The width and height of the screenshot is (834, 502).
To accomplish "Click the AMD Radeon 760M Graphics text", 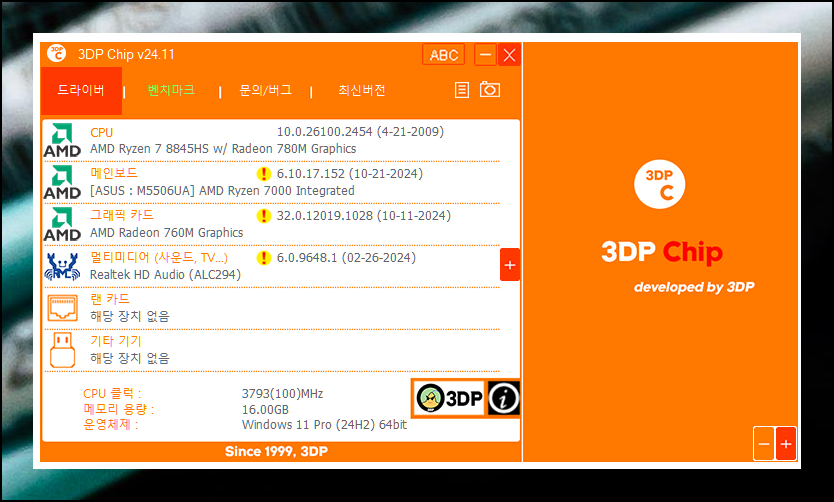I will point(166,233).
